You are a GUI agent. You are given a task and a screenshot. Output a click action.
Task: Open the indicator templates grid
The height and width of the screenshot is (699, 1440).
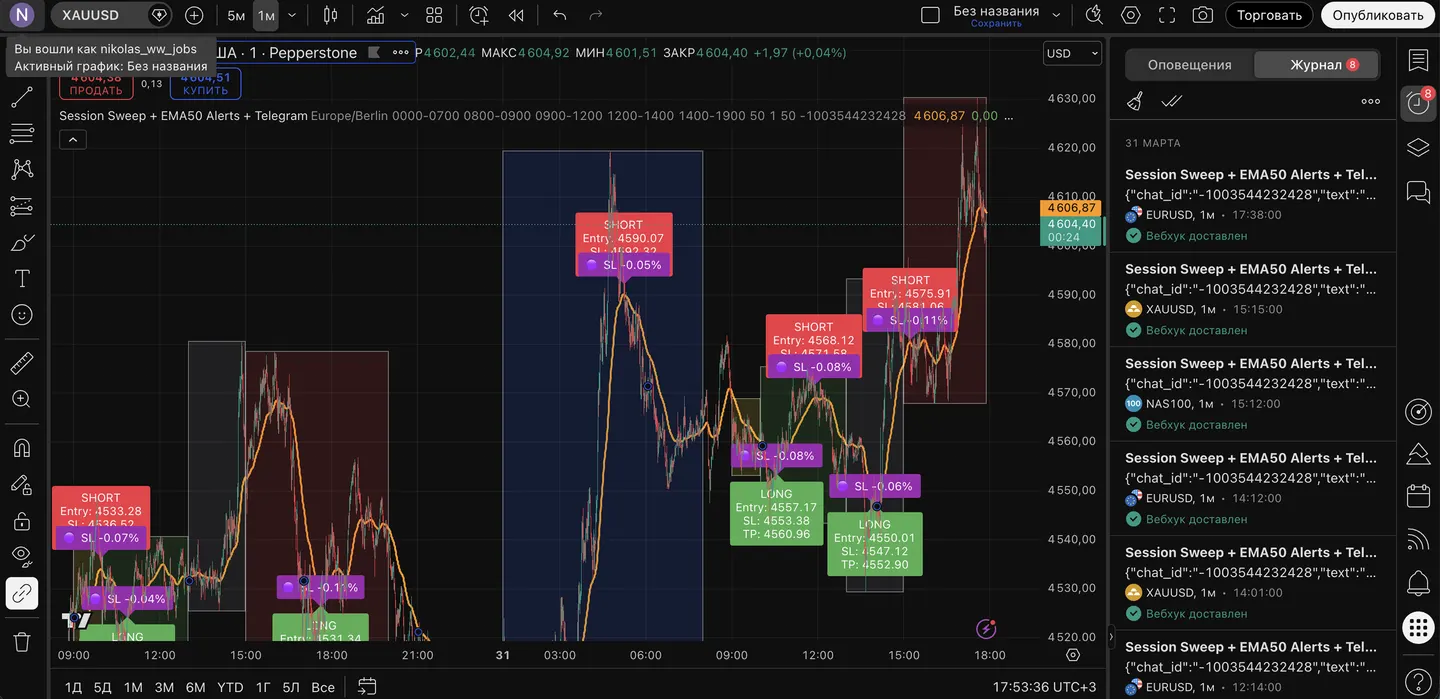(434, 15)
